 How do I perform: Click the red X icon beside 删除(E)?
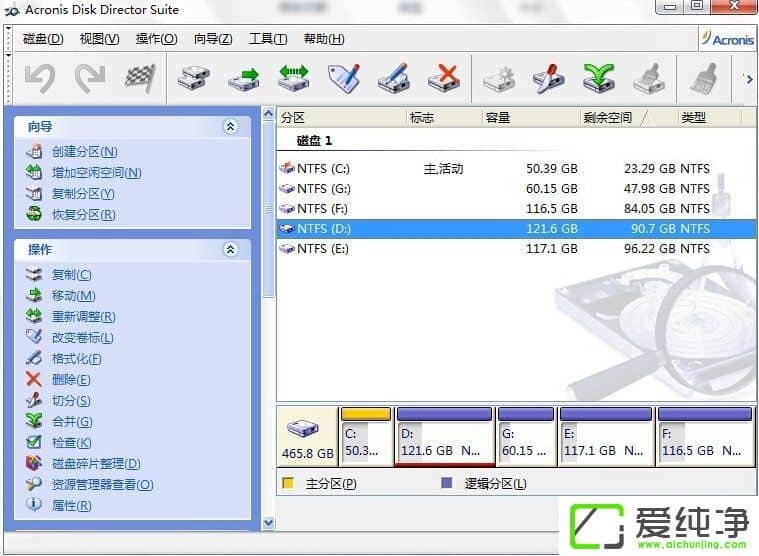tap(33, 379)
